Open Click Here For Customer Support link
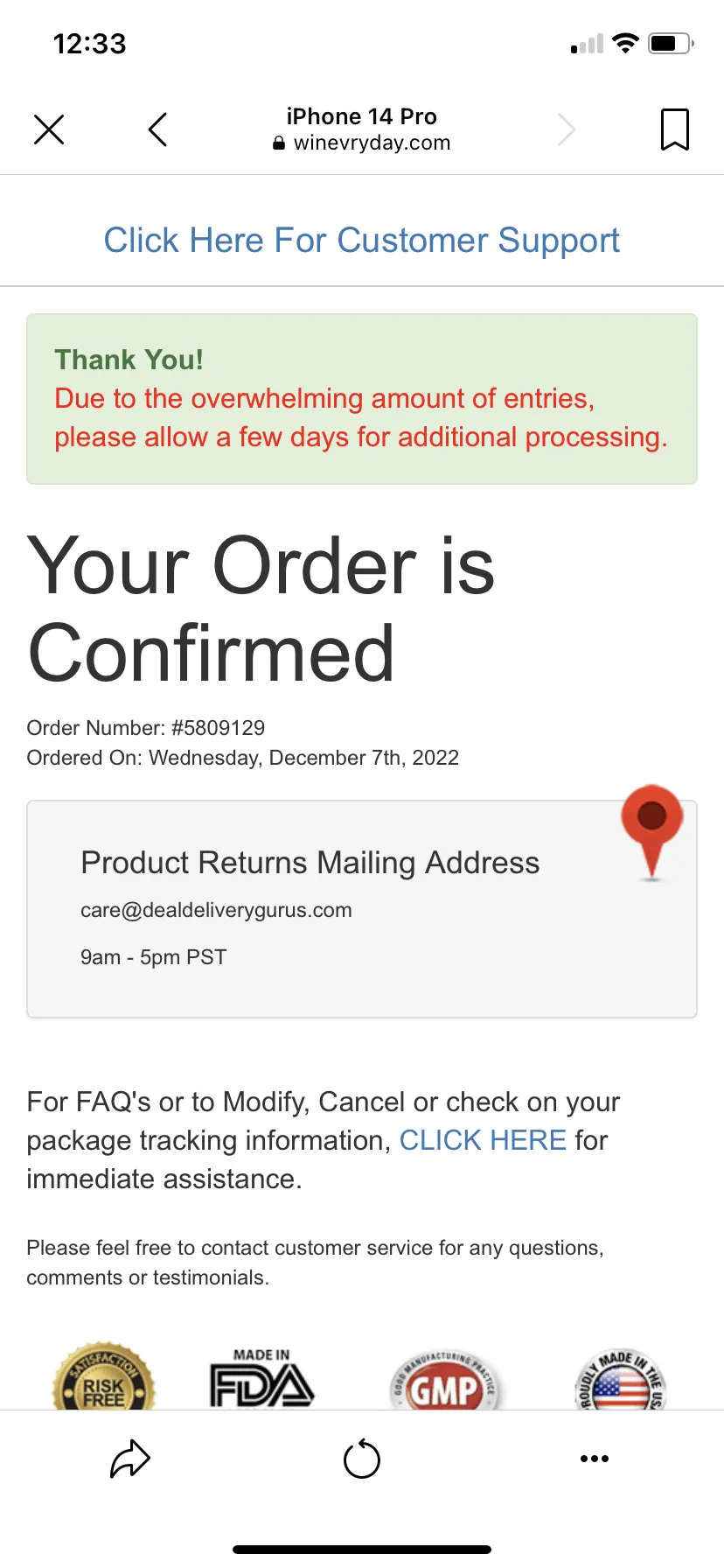The width and height of the screenshot is (724, 1568). coord(362,241)
